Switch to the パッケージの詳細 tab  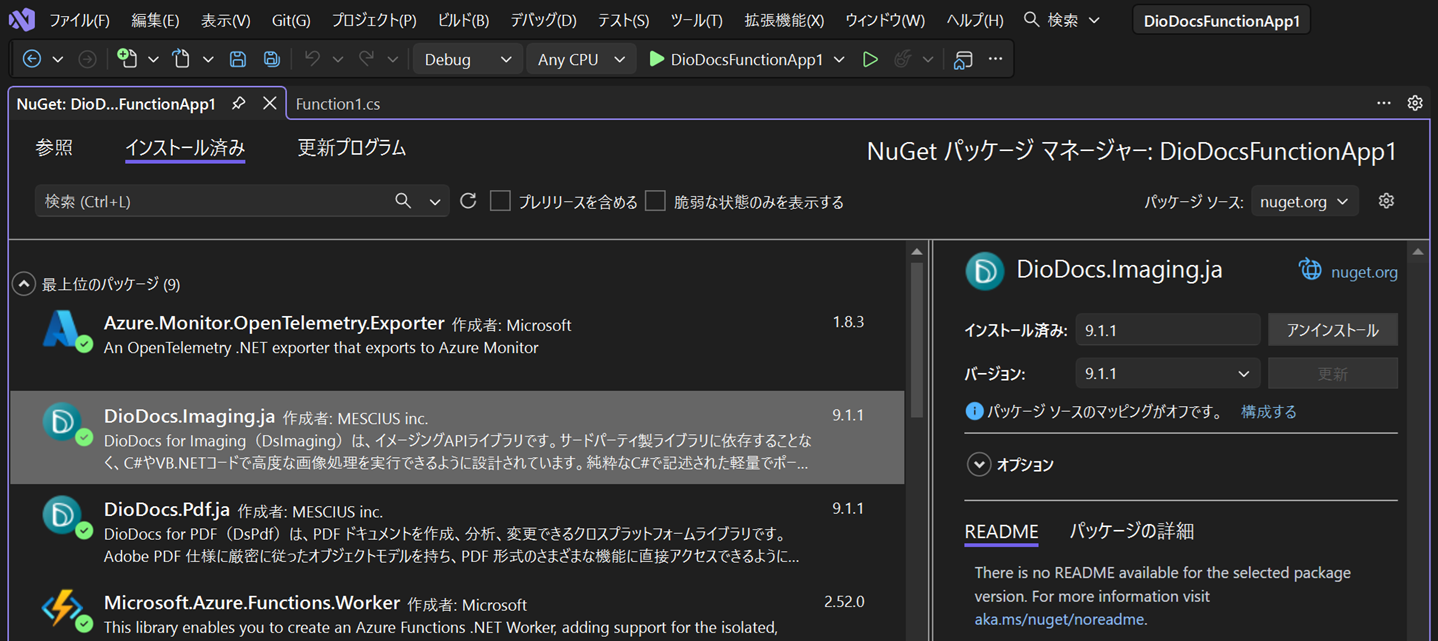click(x=1132, y=531)
